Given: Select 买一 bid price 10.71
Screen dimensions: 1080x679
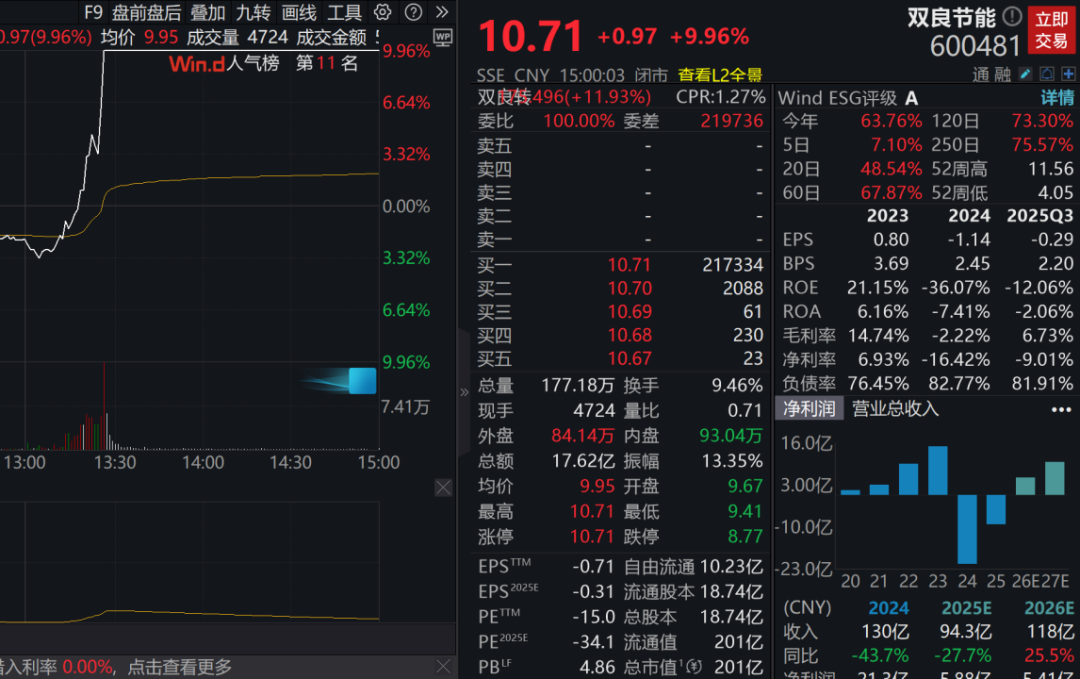Looking at the screenshot, I should click(629, 264).
